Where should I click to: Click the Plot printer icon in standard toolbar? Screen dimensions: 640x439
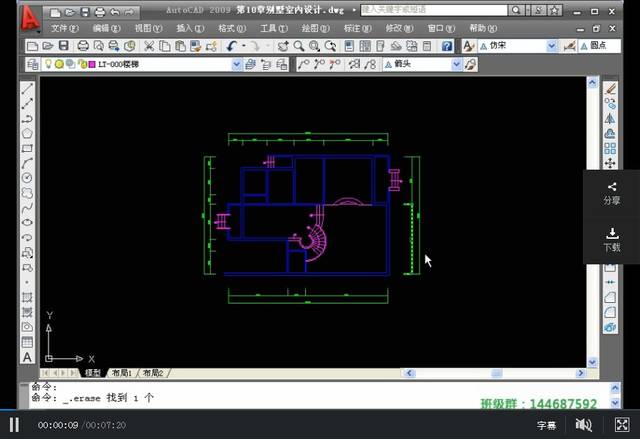pos(83,46)
